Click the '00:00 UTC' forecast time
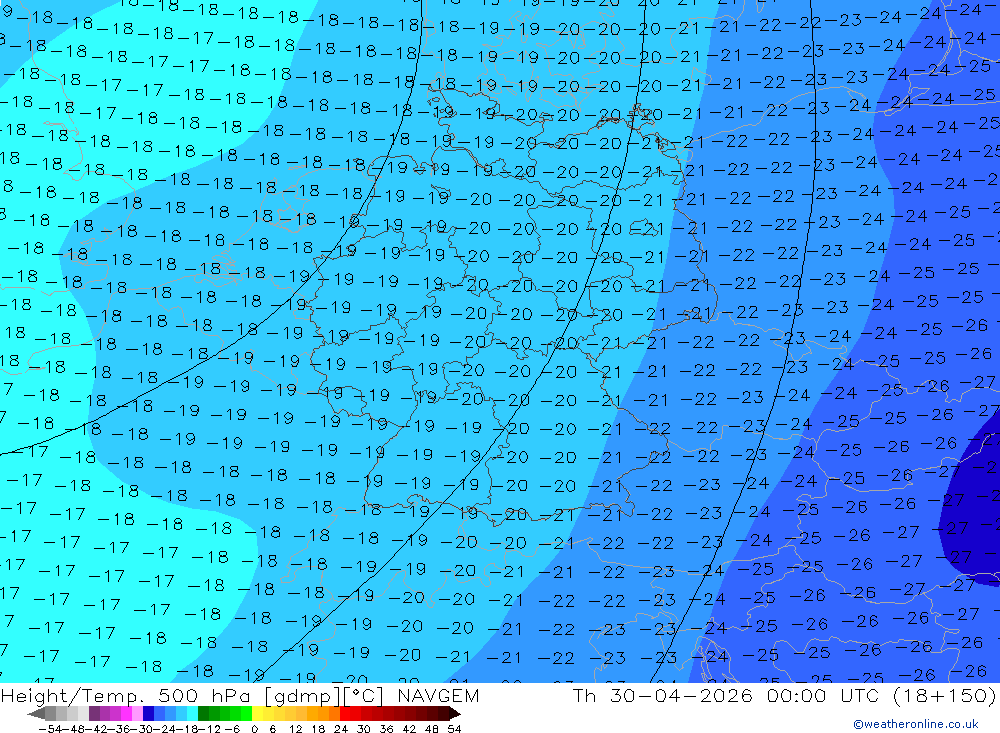This screenshot has width=1000, height=733. [823, 695]
